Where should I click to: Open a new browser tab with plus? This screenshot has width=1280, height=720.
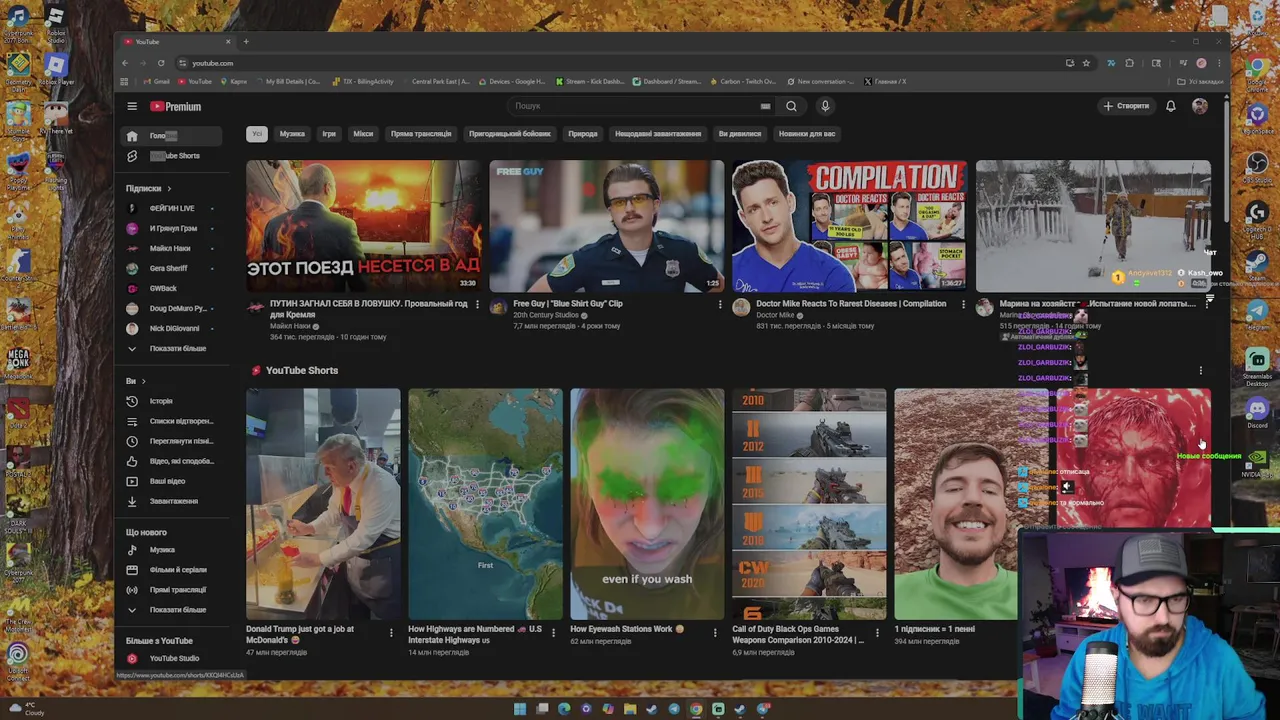coord(246,42)
